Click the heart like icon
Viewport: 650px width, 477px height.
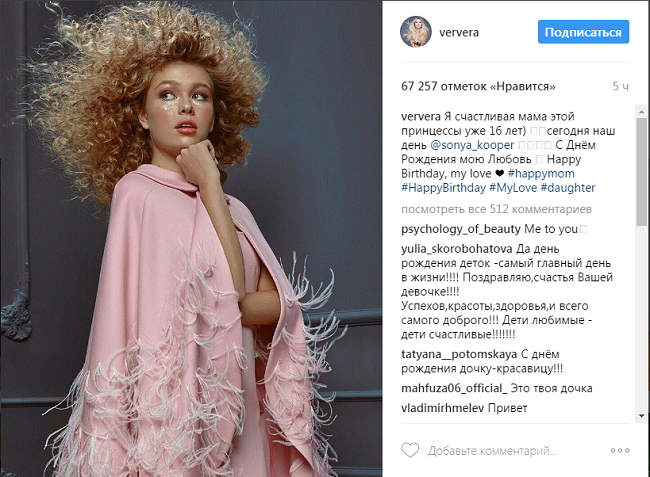coord(410,450)
